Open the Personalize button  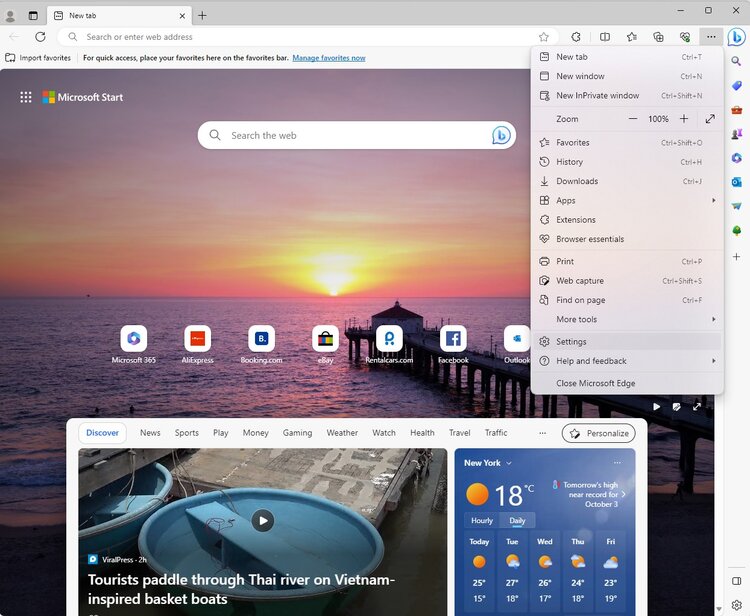(599, 433)
